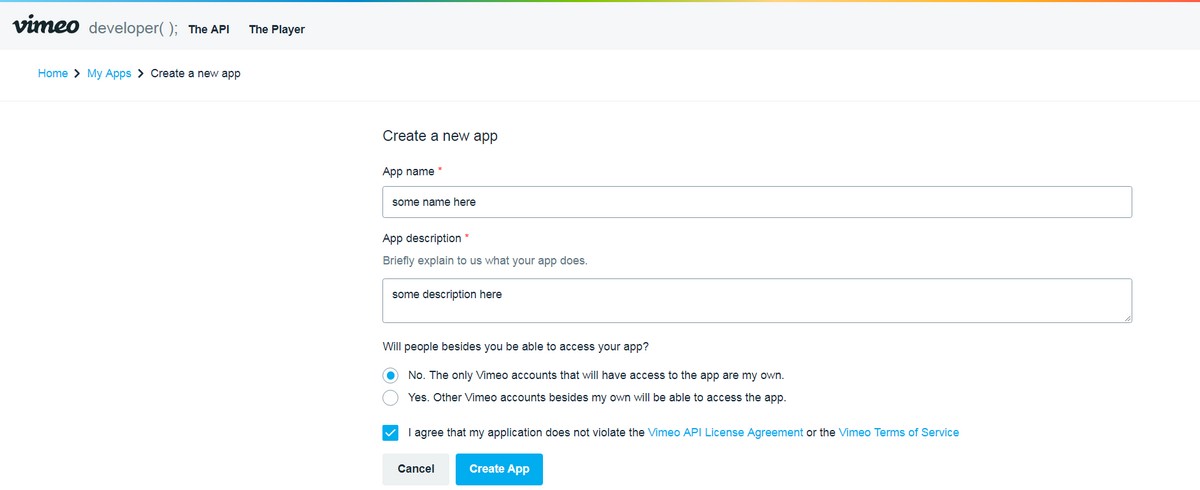
Task: Select the Yes, other Vimeo accounts radio
Action: point(390,398)
